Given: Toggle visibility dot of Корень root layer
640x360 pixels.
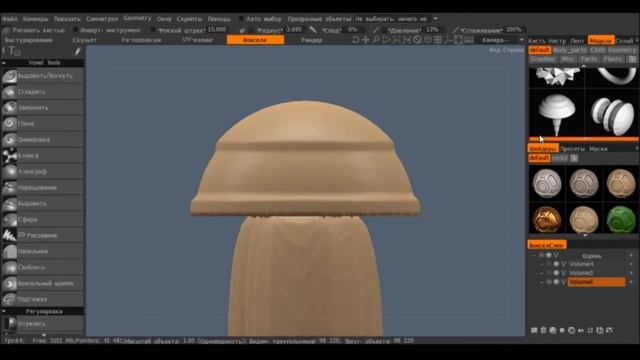Looking at the screenshot, I should point(549,256).
